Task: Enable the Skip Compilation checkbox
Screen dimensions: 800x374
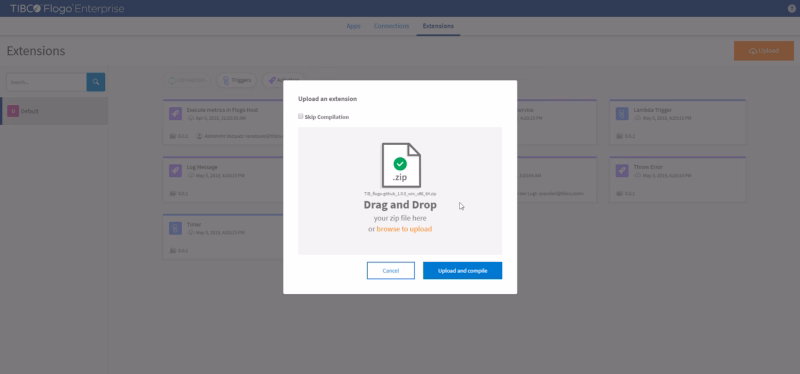Action: pos(301,116)
